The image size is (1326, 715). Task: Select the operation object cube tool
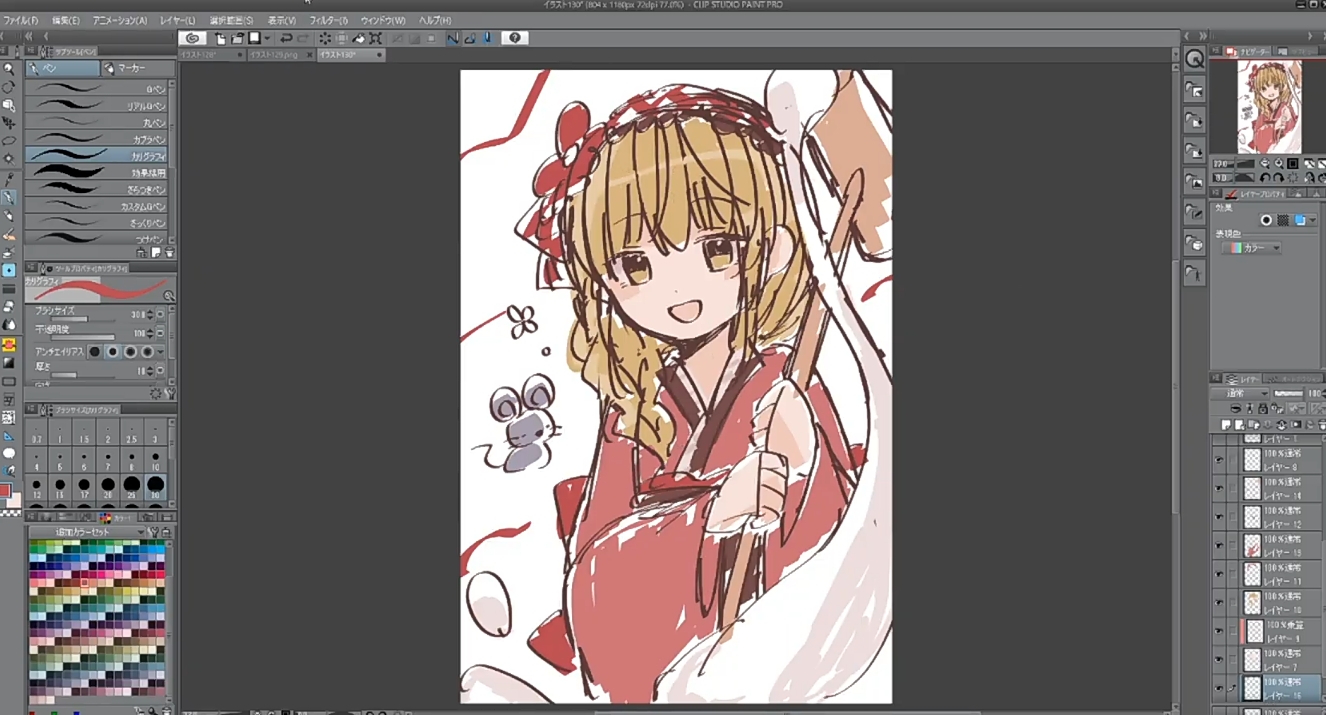click(9, 104)
